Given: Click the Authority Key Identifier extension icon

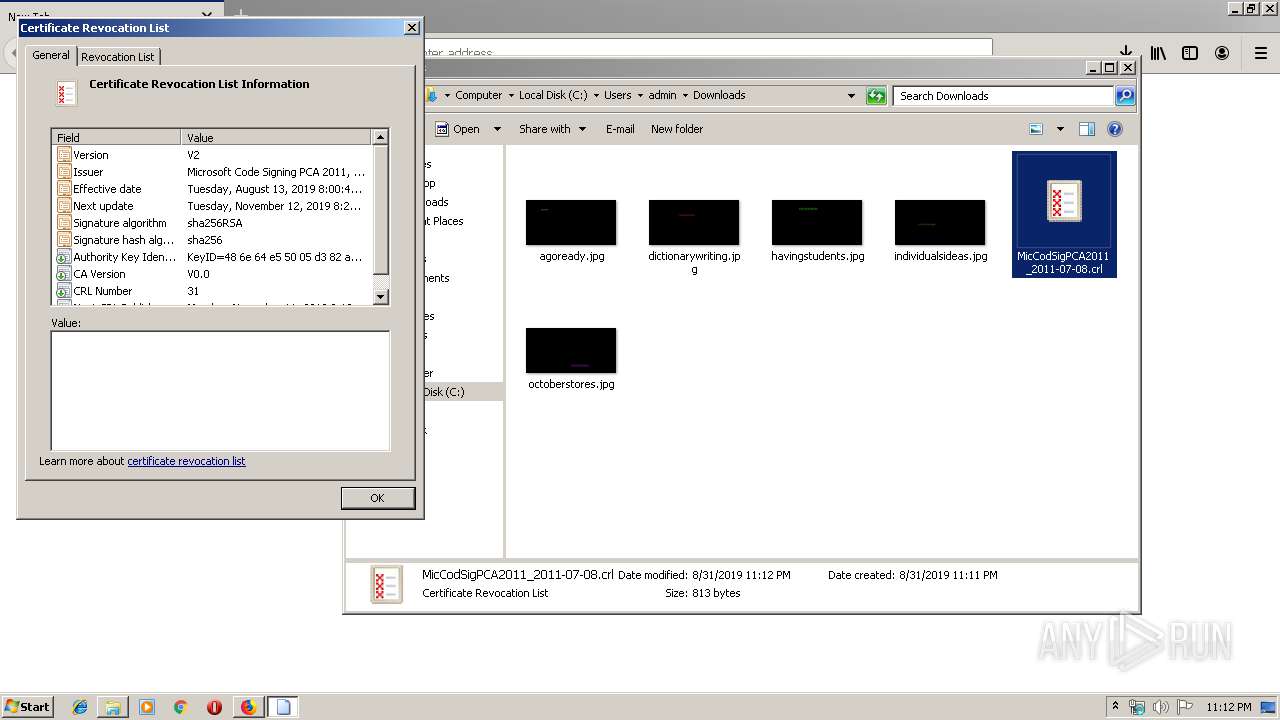Looking at the screenshot, I should 64,257.
